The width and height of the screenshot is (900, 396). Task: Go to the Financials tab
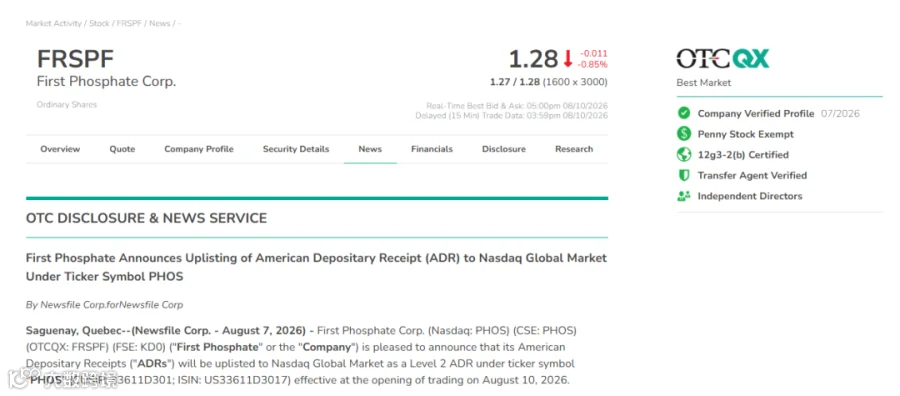432,149
